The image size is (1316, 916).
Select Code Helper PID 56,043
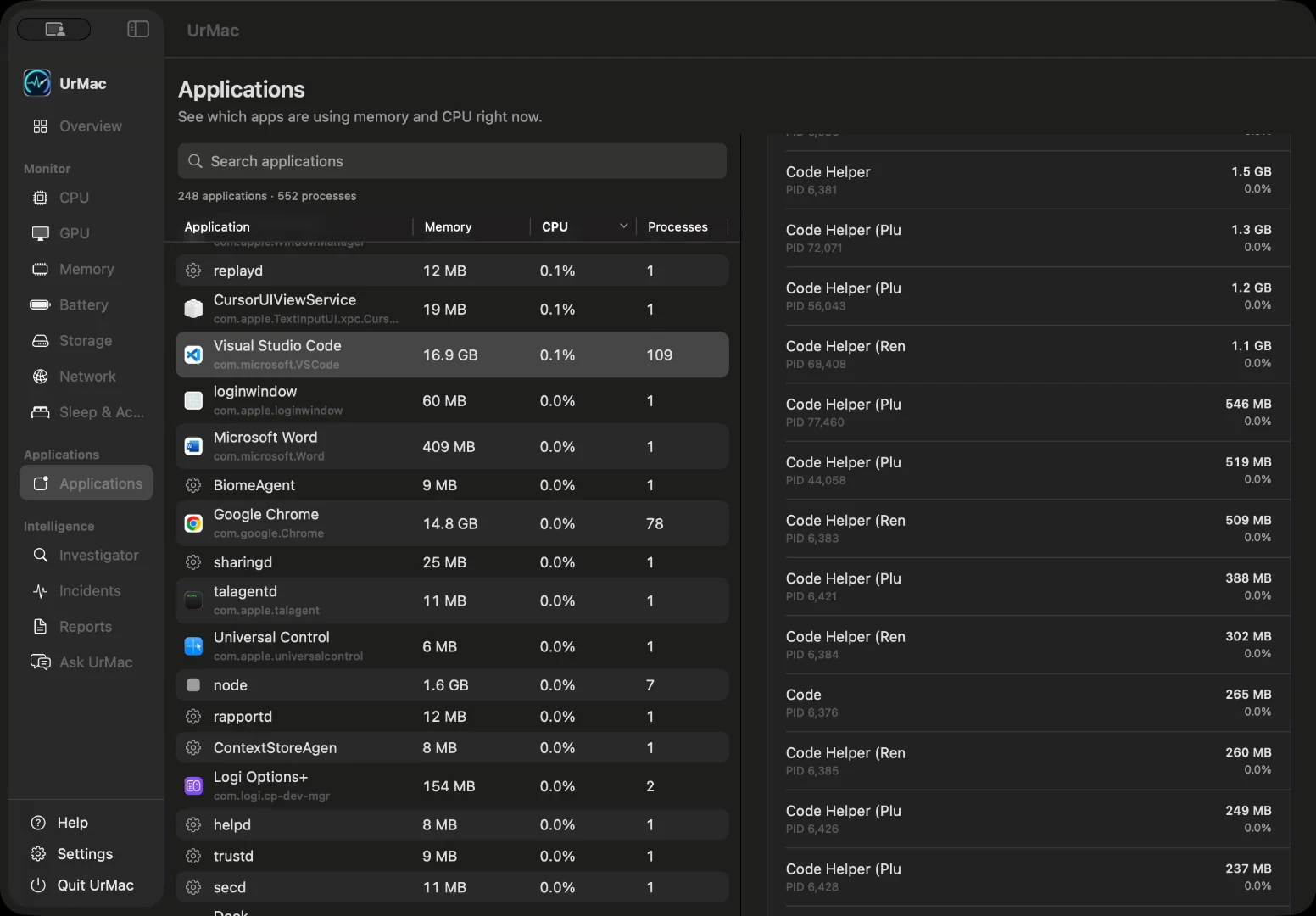click(1029, 296)
